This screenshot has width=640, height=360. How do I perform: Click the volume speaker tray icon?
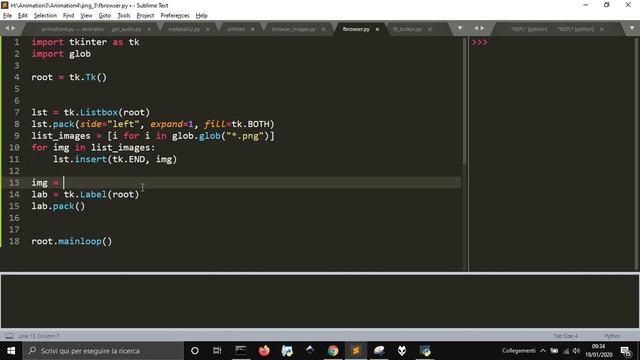tap(576, 351)
